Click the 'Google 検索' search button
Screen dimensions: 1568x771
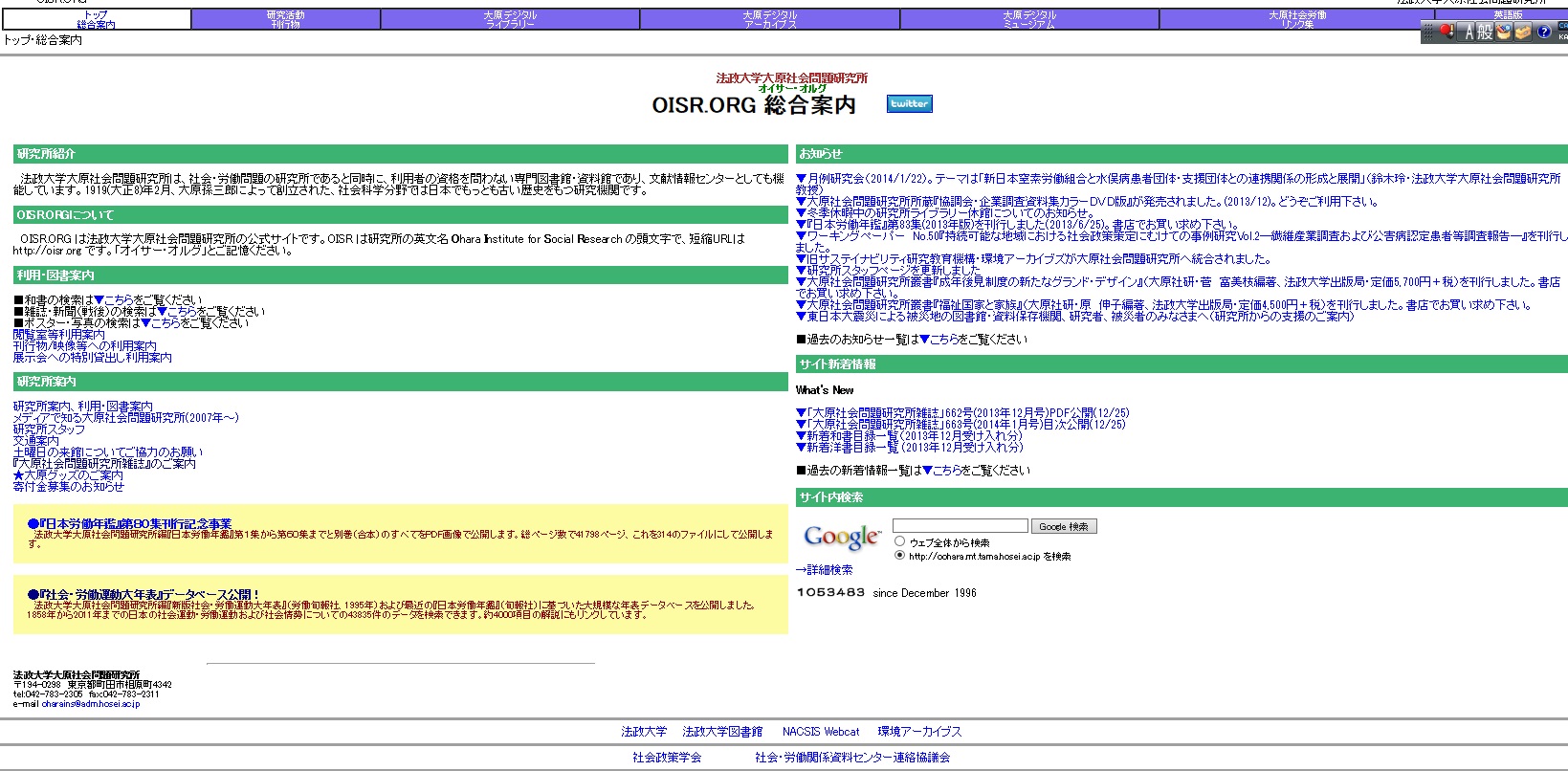pos(1064,526)
